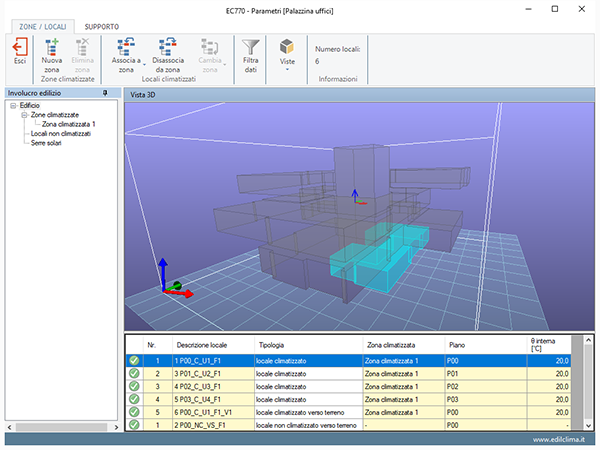600x450 pixels.
Task: Click Associa a zona icon
Action: (x=126, y=47)
